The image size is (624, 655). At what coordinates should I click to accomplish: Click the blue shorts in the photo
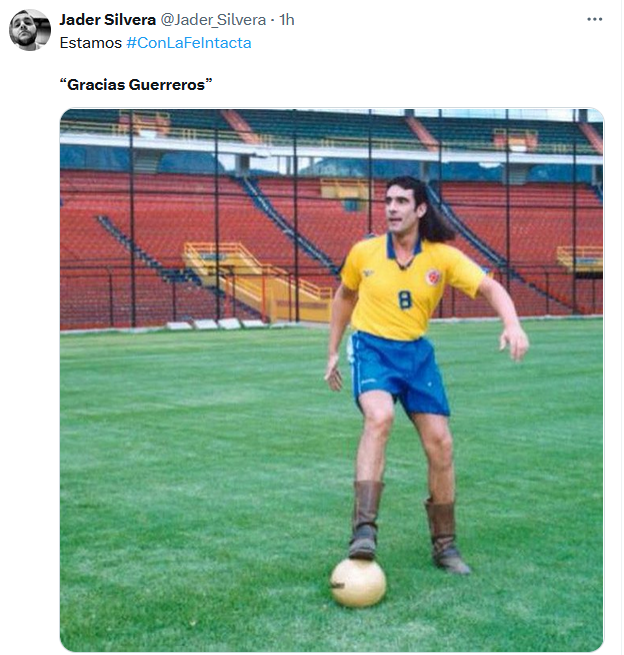click(x=399, y=373)
